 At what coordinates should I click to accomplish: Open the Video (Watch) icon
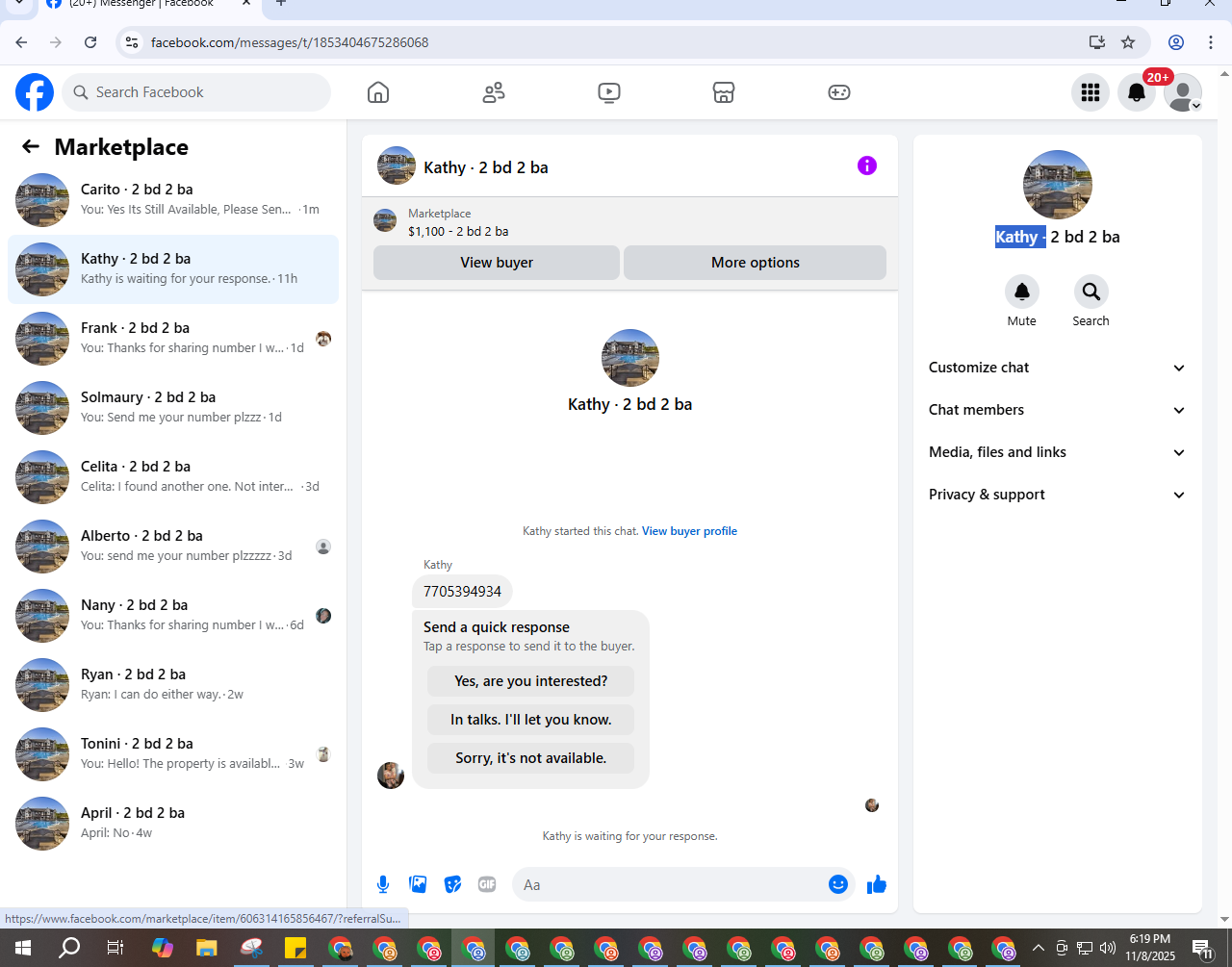[608, 92]
